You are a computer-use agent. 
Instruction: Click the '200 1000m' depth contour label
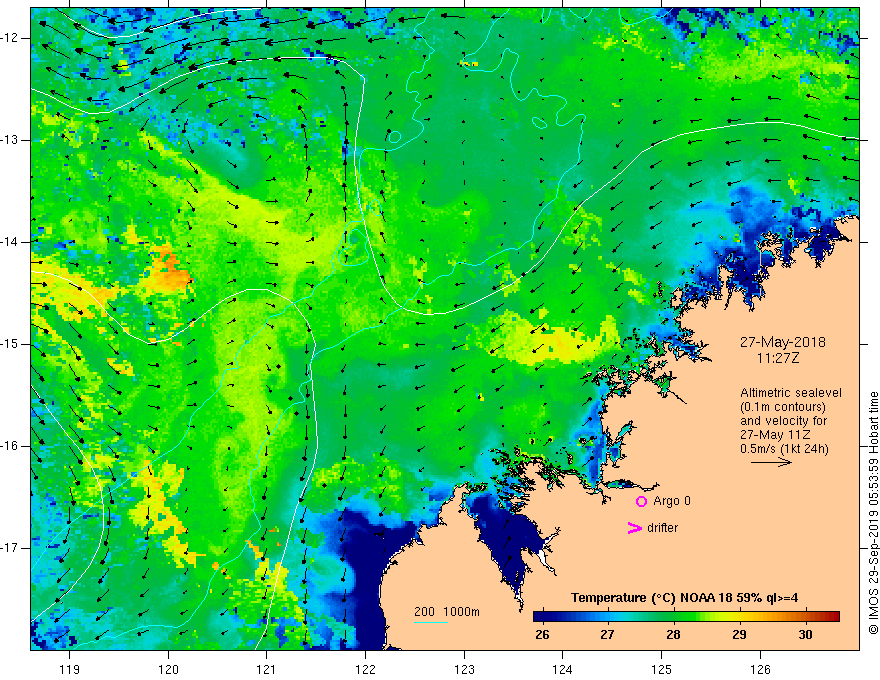pos(447,612)
